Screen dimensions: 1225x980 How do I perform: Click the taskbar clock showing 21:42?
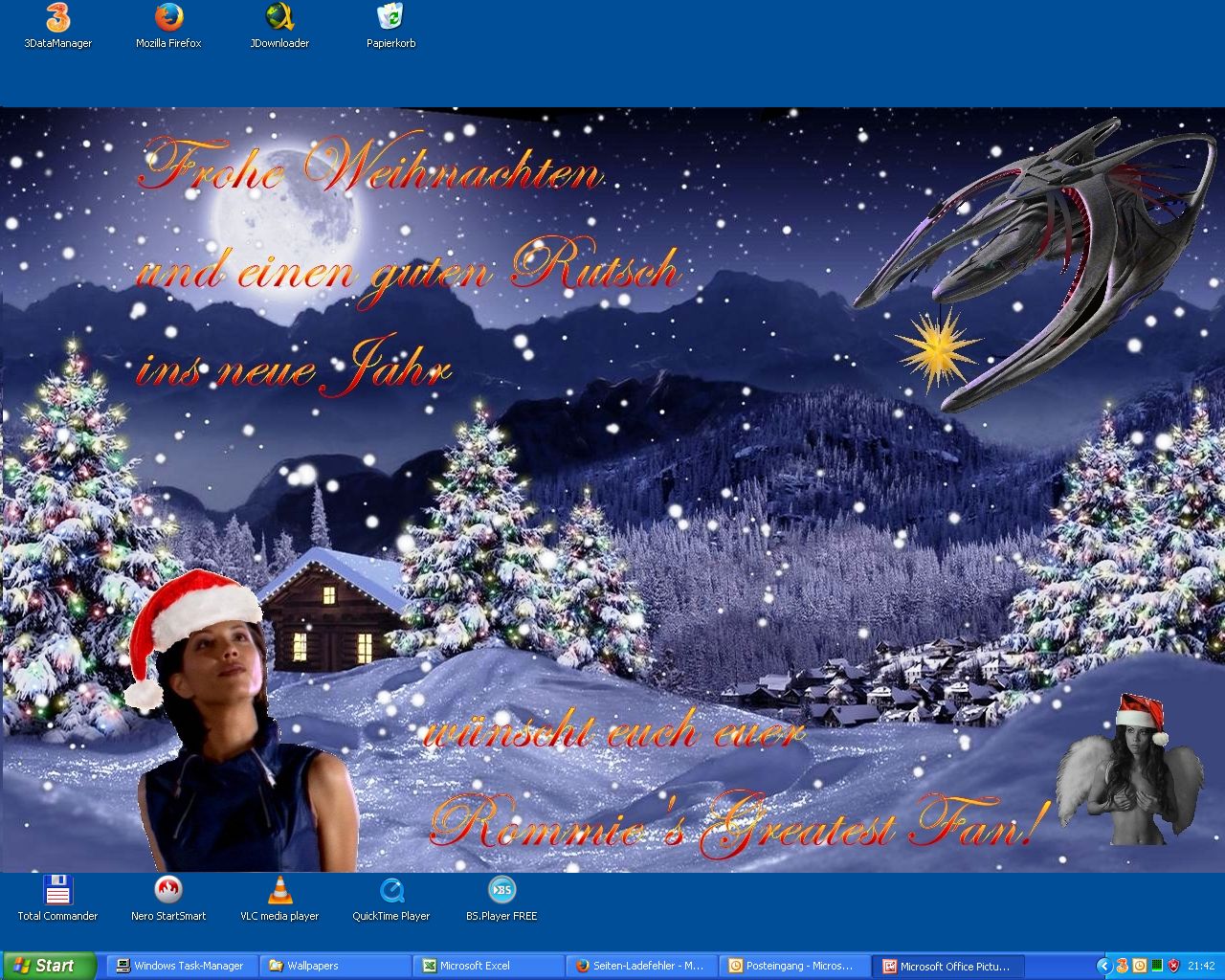(1201, 966)
